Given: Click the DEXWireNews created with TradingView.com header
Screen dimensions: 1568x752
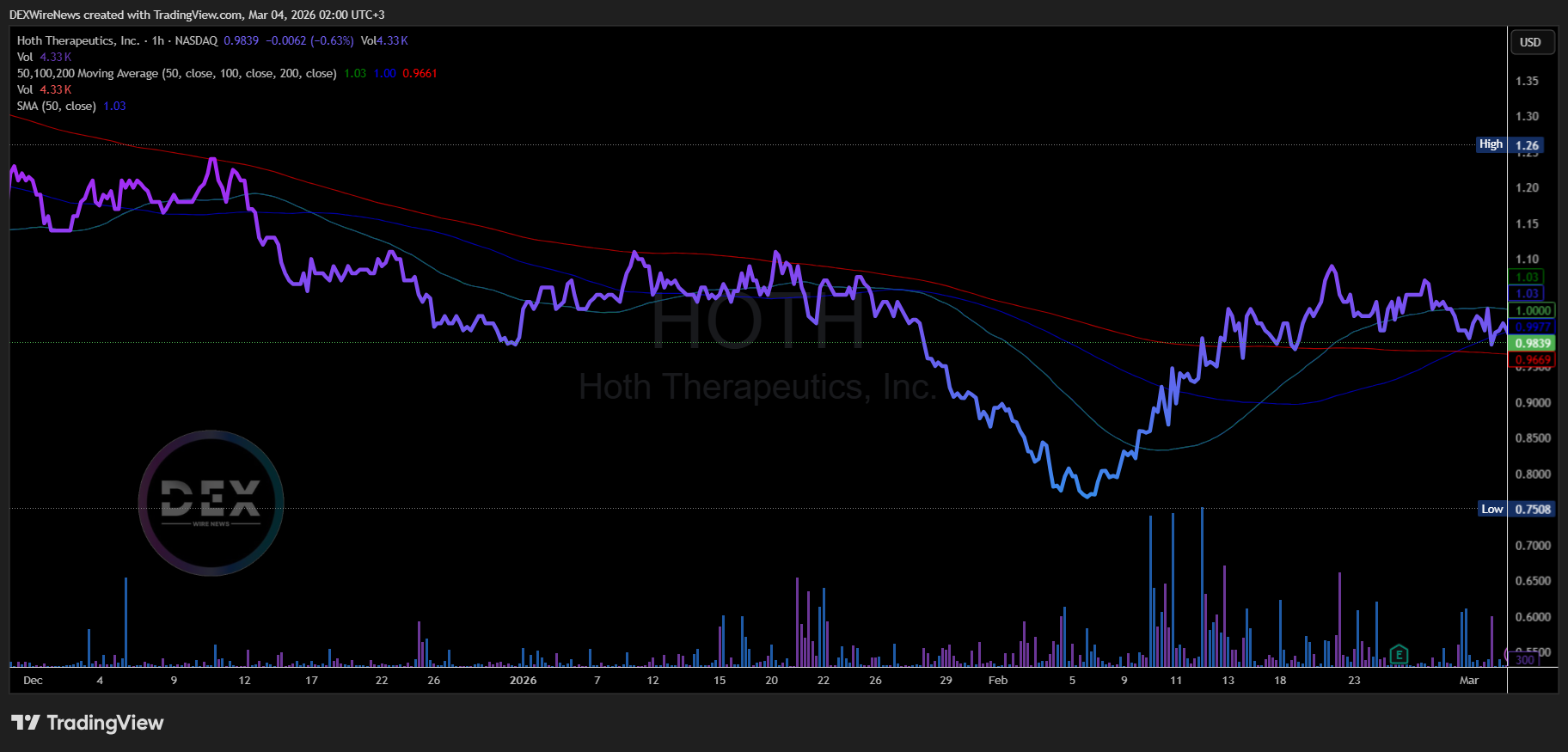Looking at the screenshot, I should click(x=197, y=15).
